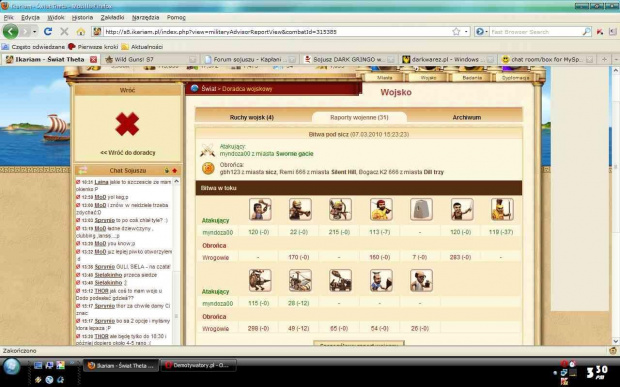Click the chat panel scrollbar
Screen dimensions: 620x387
pos(176,261)
